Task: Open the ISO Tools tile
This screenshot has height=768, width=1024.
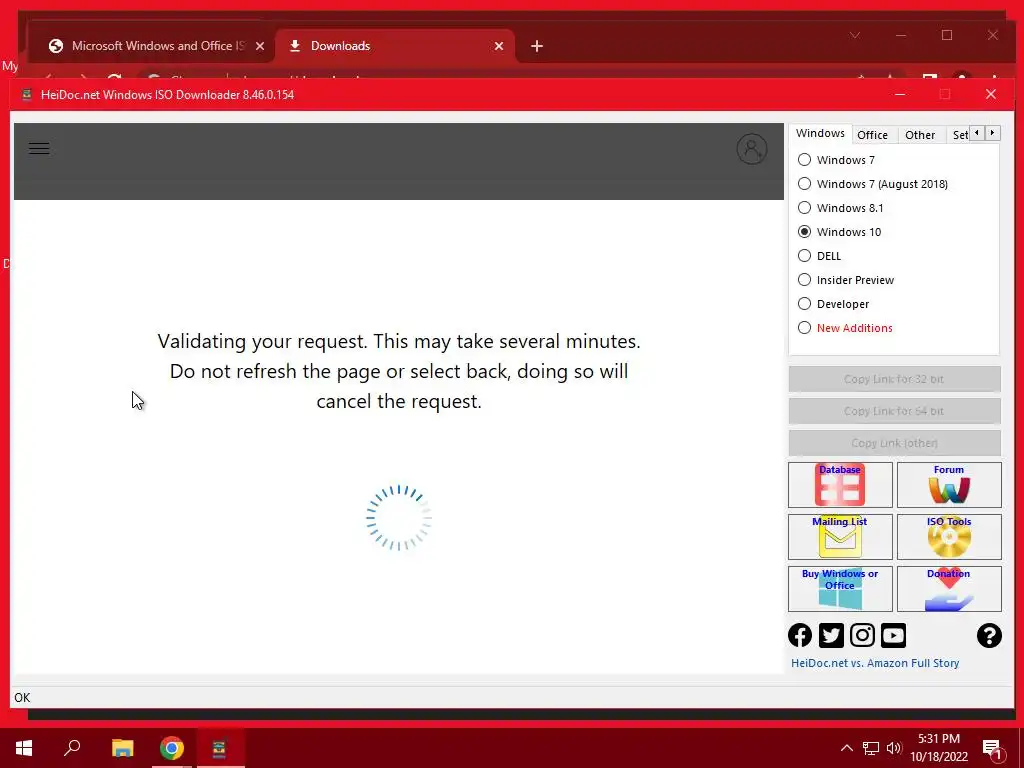Action: click(x=949, y=537)
